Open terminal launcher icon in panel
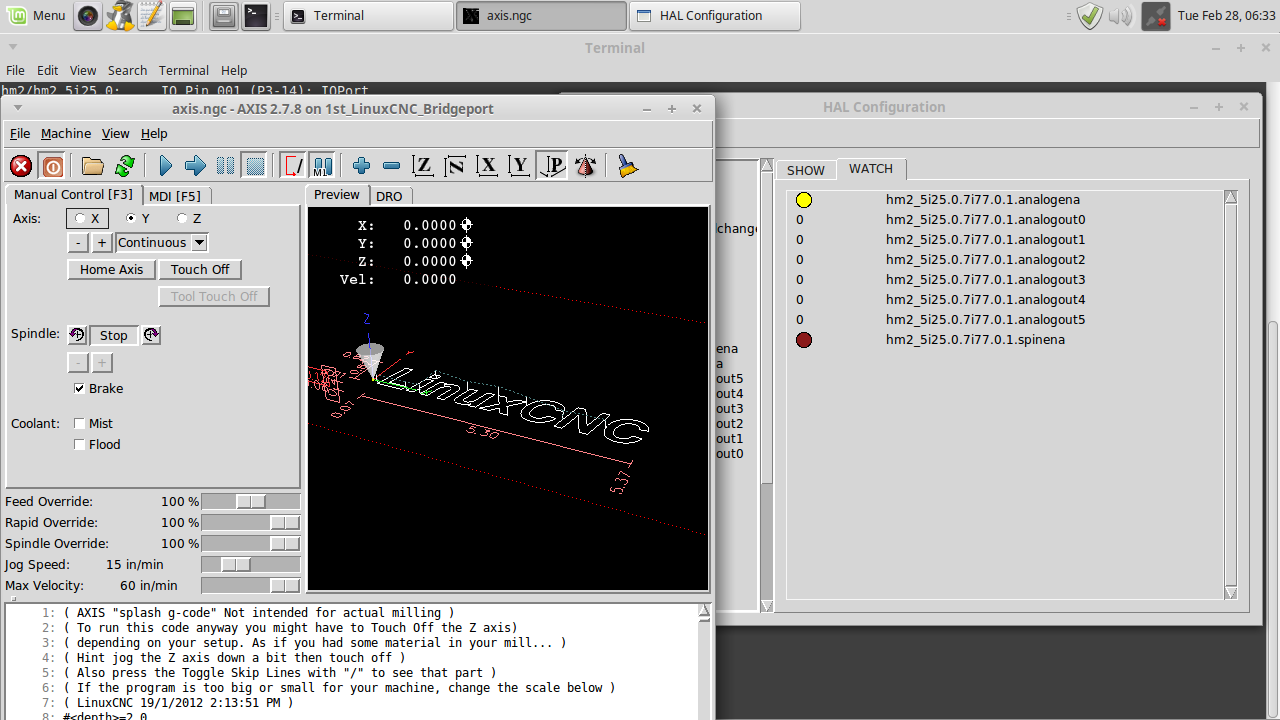Image resolution: width=1280 pixels, height=720 pixels. [x=256, y=15]
